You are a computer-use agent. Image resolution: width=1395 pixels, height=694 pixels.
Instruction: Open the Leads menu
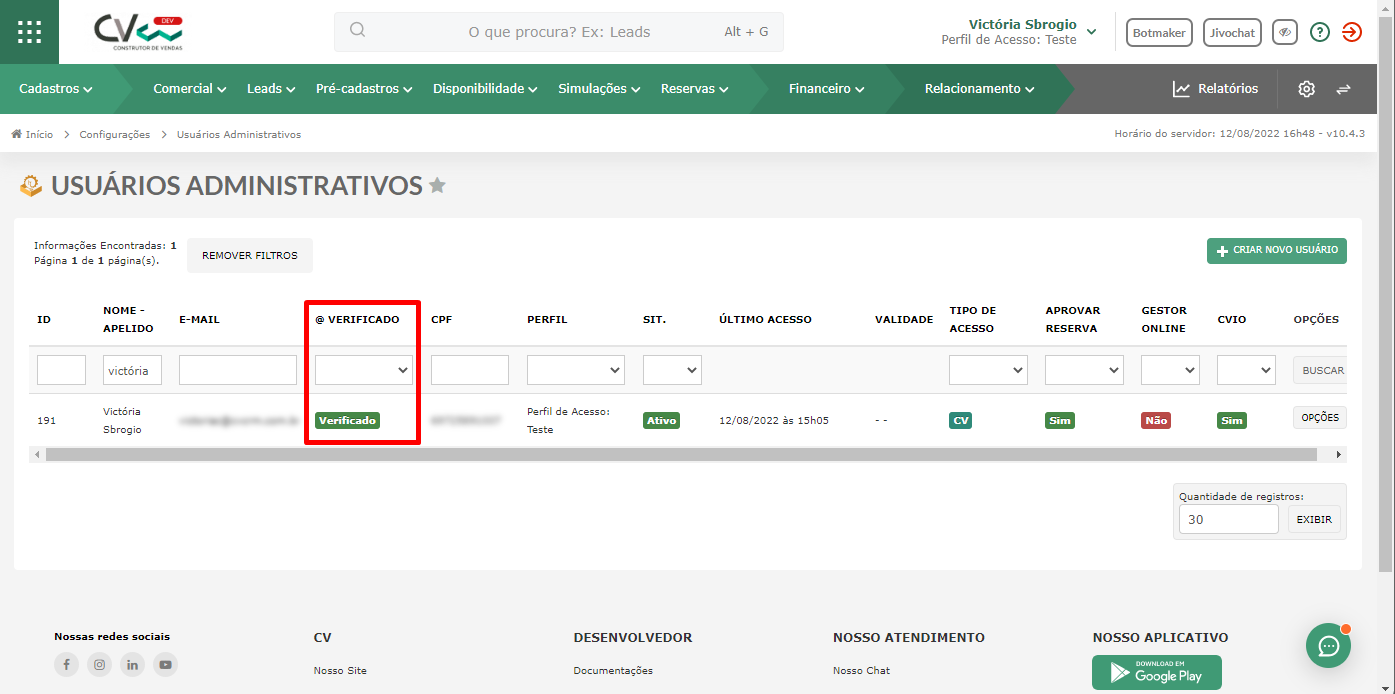tap(271, 89)
